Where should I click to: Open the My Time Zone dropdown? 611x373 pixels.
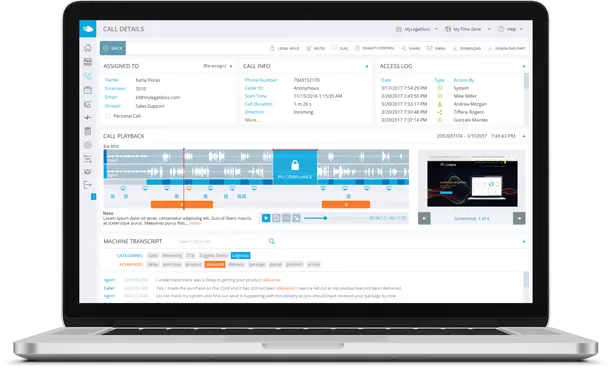coord(468,29)
